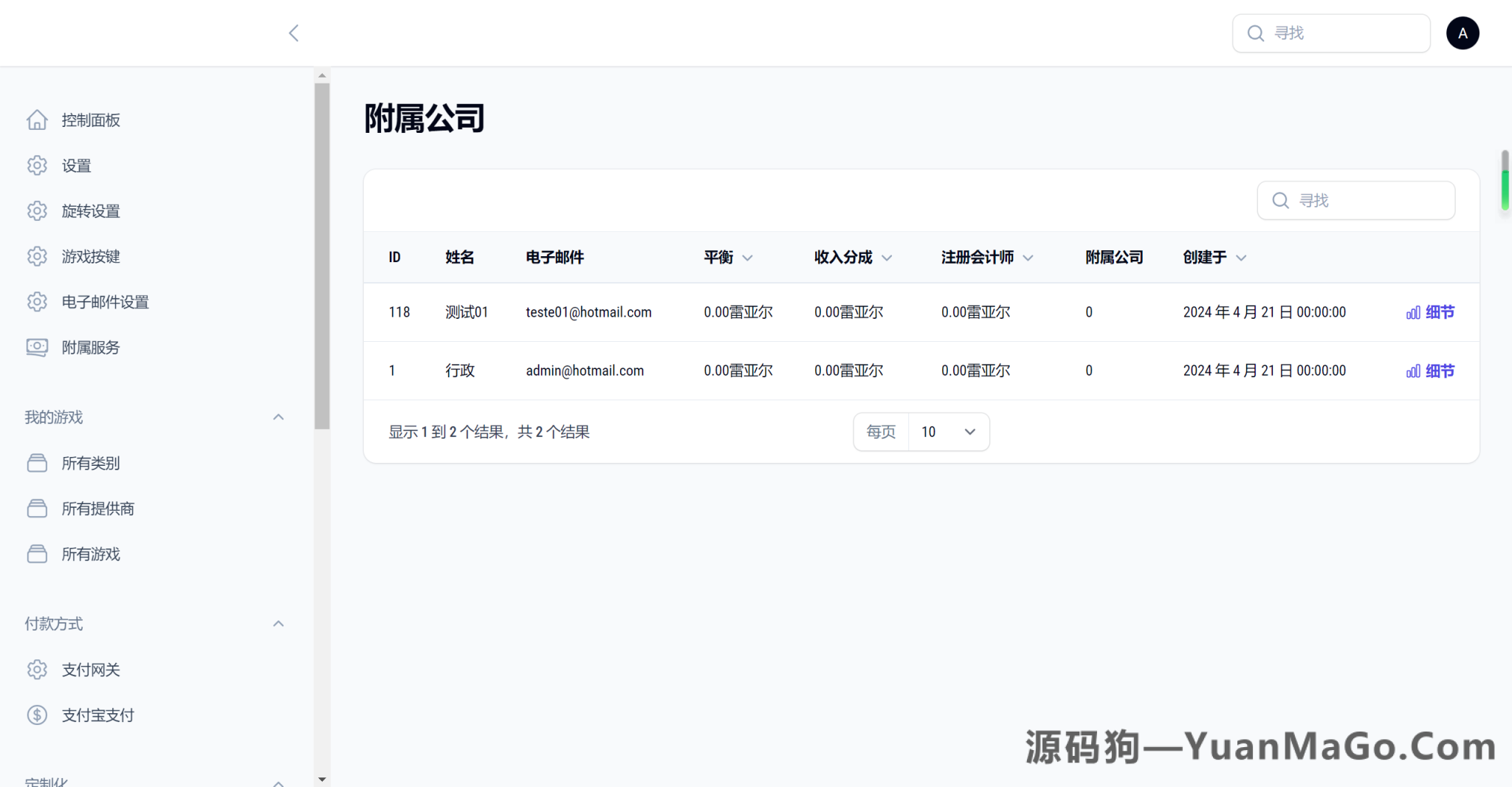Open the 控制面板 home icon

(37, 120)
